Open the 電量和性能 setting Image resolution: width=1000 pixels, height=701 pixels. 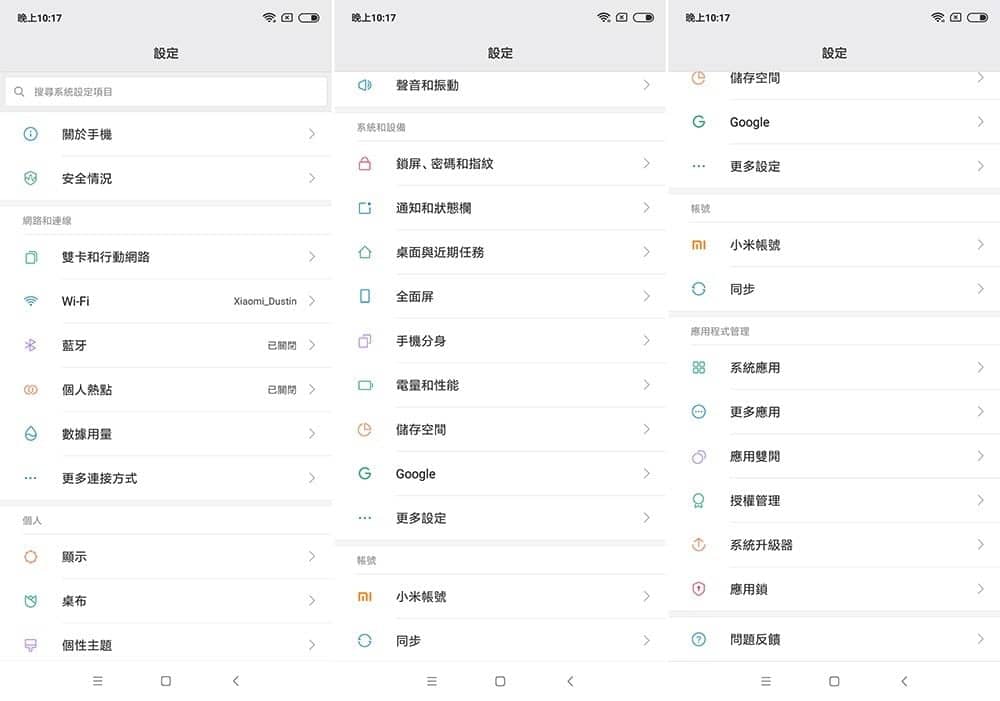click(x=500, y=385)
